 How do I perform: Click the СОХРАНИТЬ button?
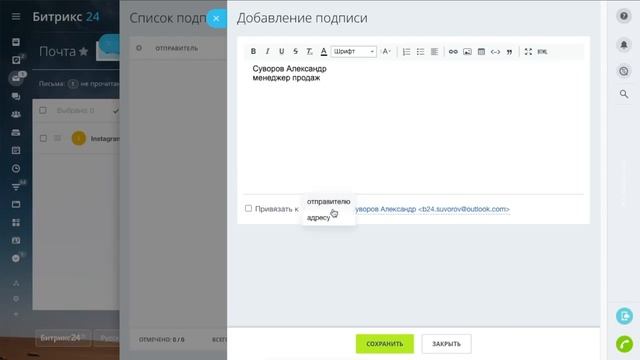point(384,344)
